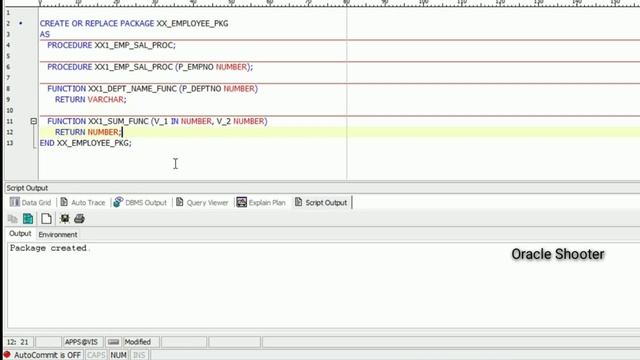This screenshot has width=640, height=360.
Task: Switch to the Auto Trace tab
Action: pyautogui.click(x=83, y=202)
